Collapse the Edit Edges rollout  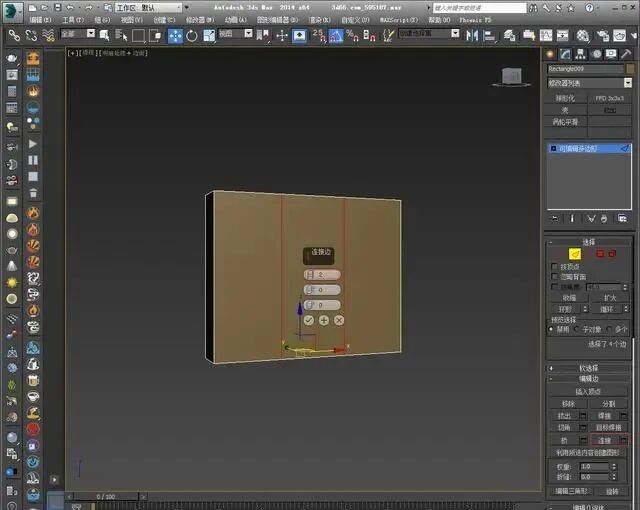589,379
